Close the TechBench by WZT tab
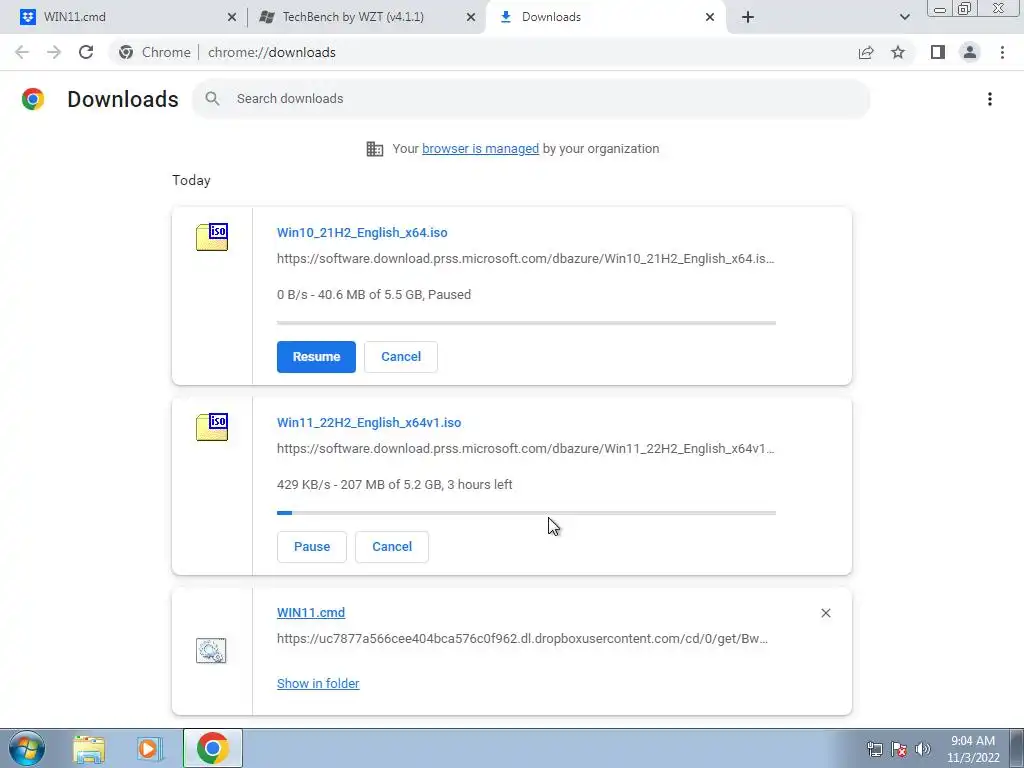Viewport: 1024px width, 768px height. (471, 17)
